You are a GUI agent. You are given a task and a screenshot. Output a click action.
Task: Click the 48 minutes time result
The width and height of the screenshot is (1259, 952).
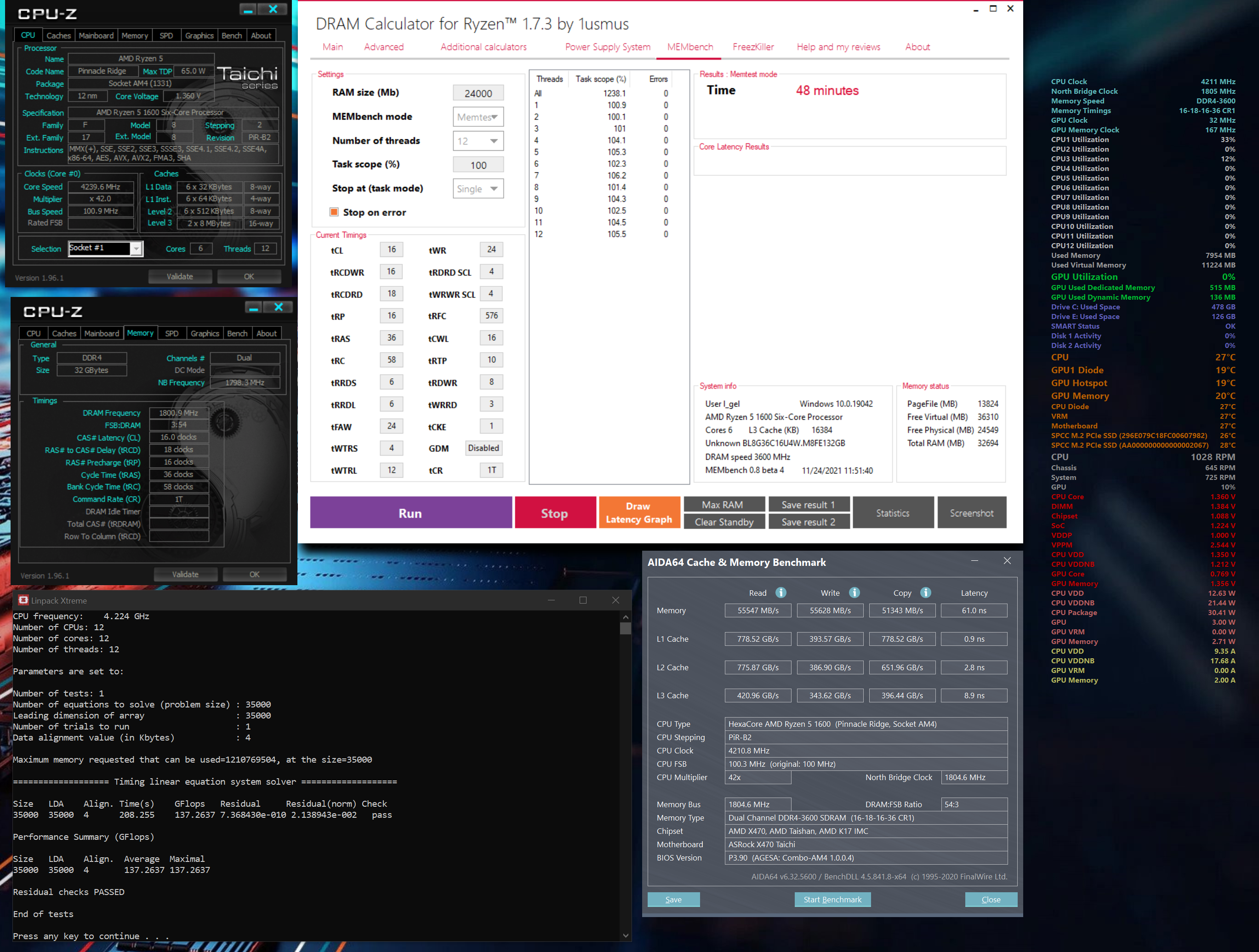coord(827,90)
